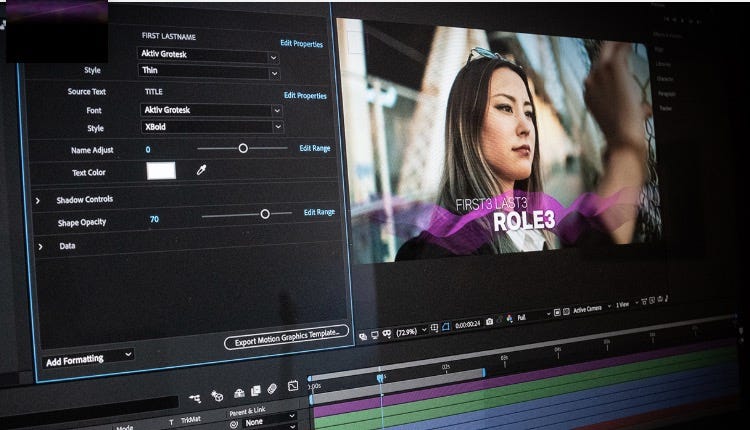Click the current time 0:00:00:24 display
750x430 pixels.
point(467,324)
